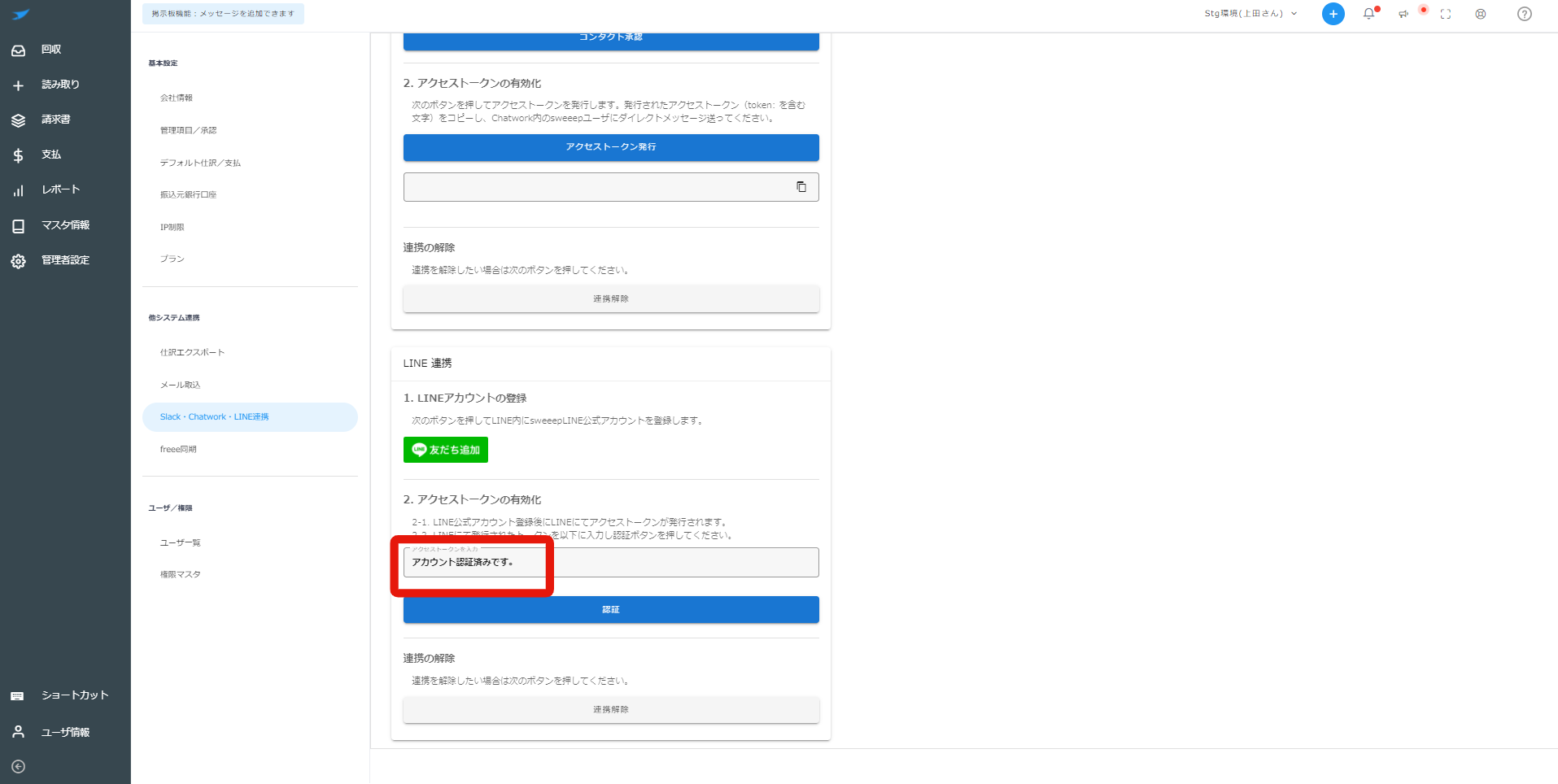Click the LINE access token input field
The height and width of the screenshot is (784, 1558).
pos(611,562)
